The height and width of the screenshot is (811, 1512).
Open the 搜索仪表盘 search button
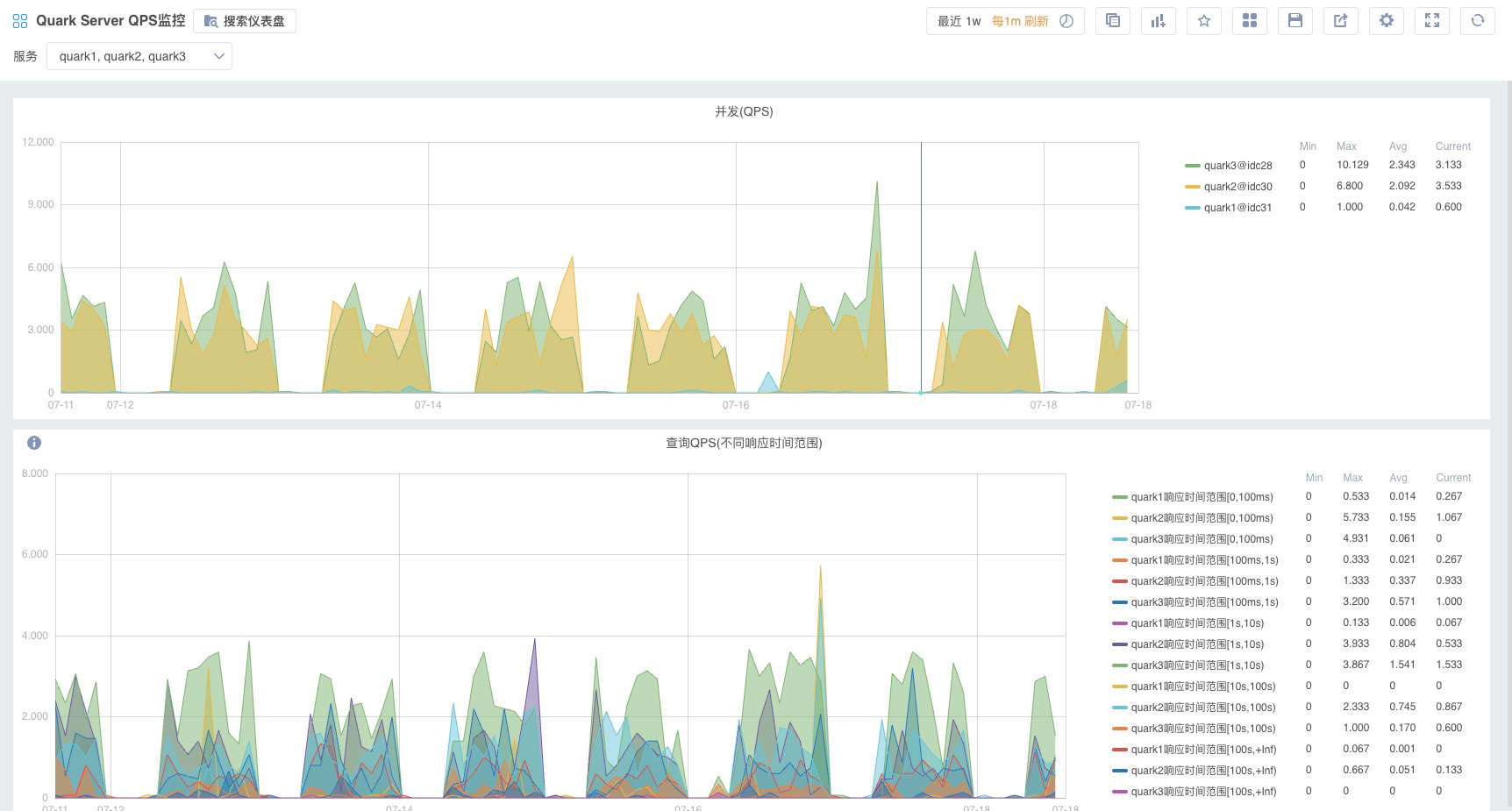(x=245, y=21)
